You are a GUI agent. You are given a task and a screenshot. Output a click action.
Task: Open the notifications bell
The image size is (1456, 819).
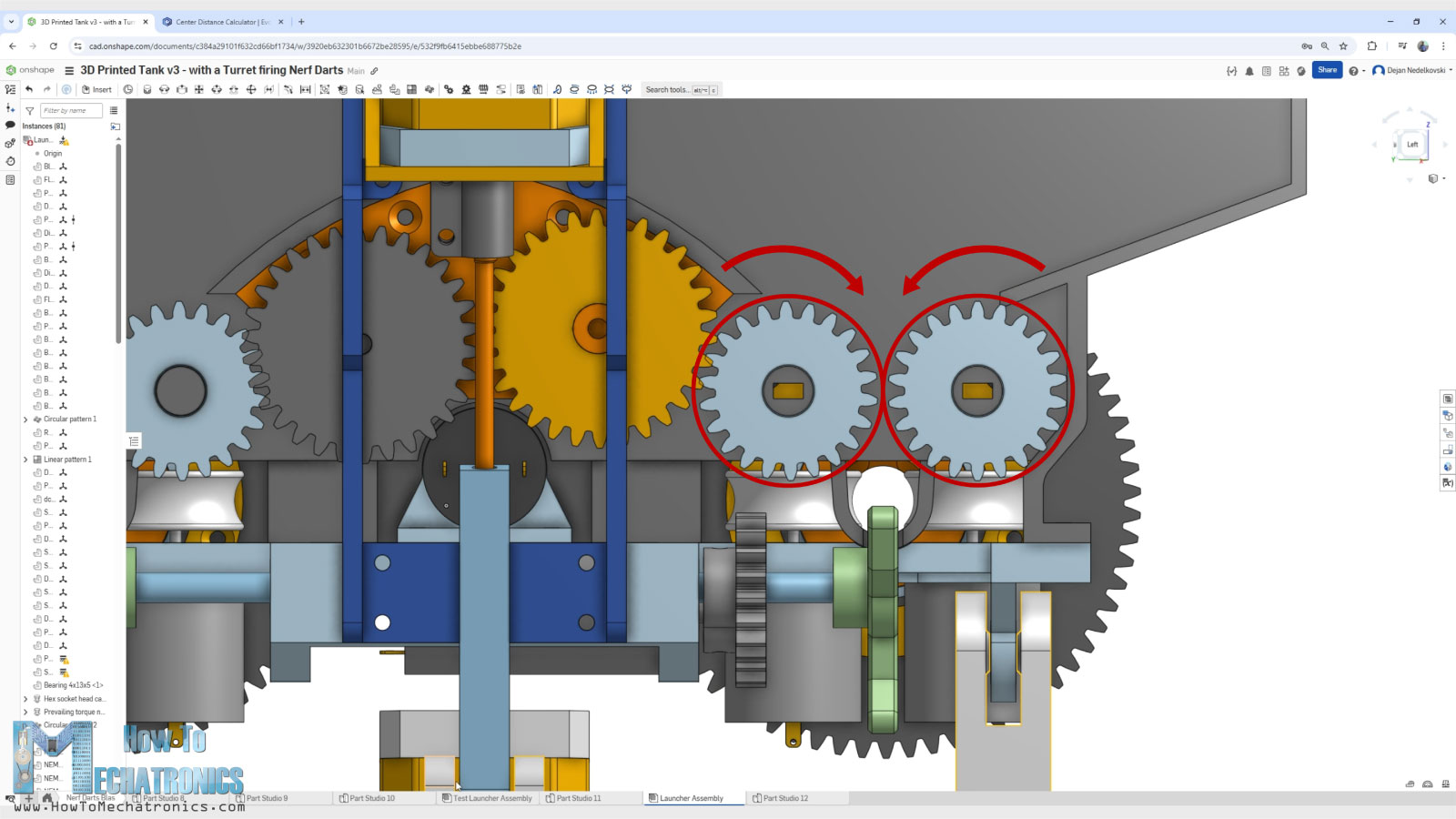coord(1249,71)
